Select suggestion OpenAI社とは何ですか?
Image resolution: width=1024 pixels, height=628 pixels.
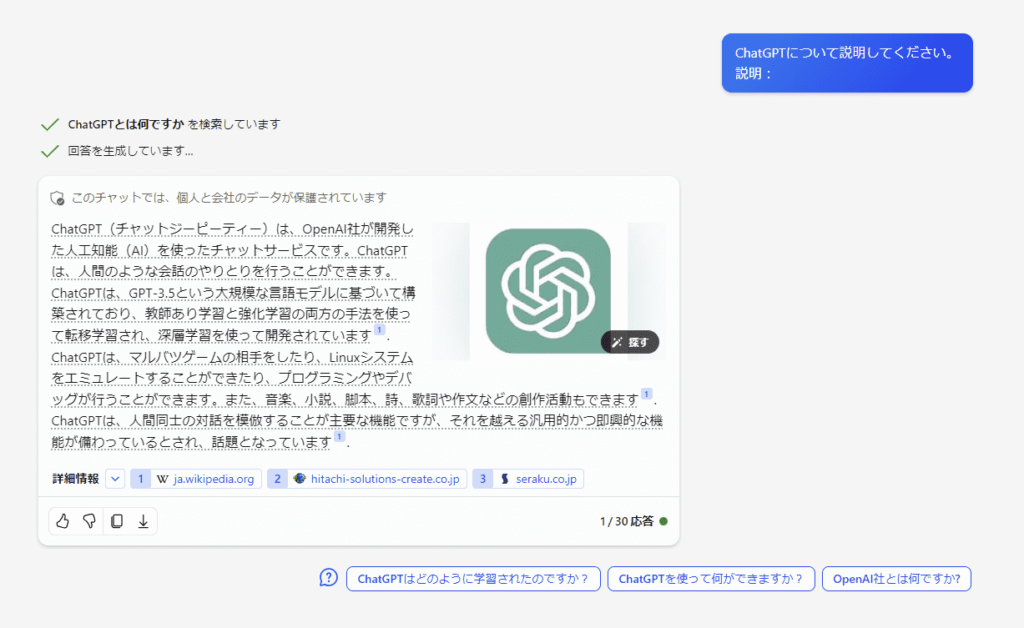tap(897, 578)
